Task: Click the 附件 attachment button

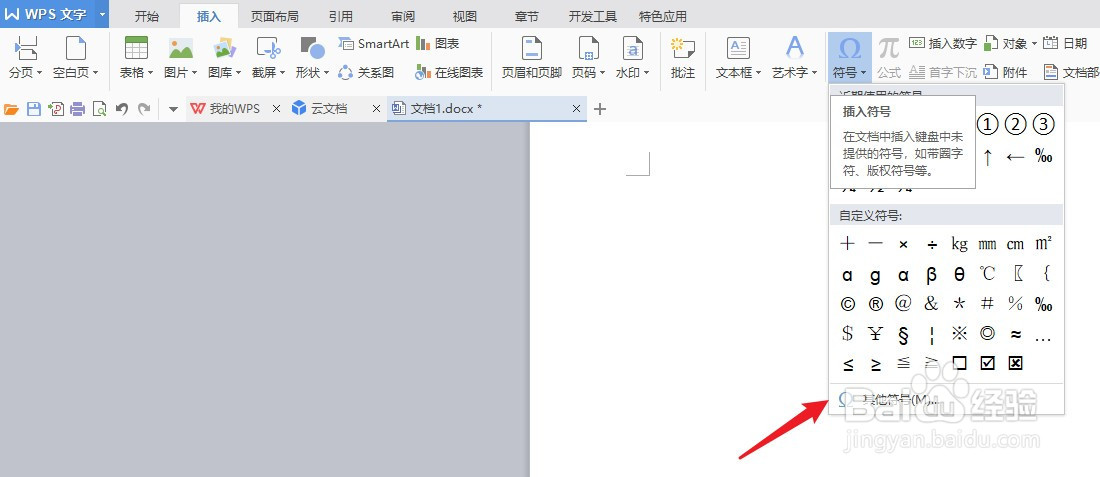Action: (x=1006, y=72)
